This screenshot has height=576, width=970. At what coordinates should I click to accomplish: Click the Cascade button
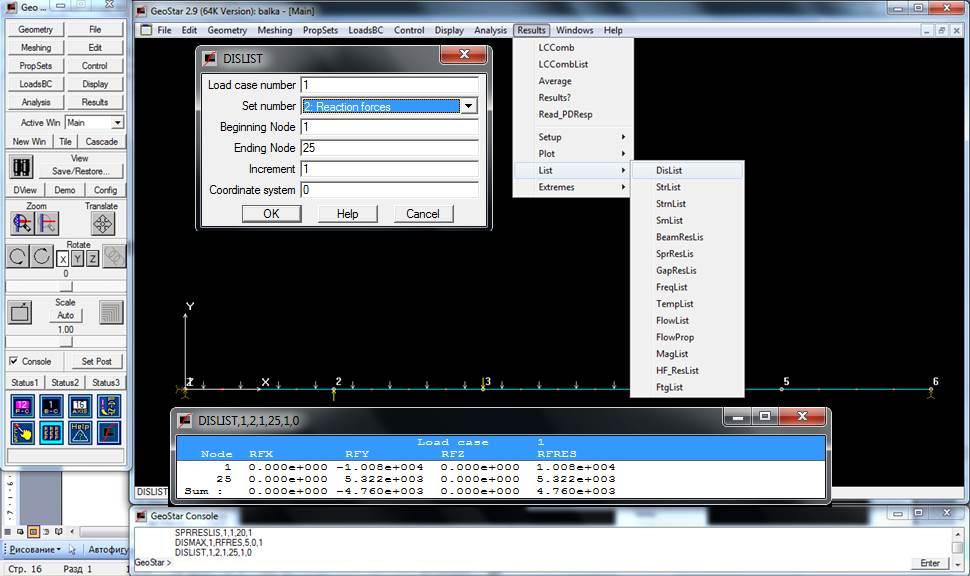click(101, 141)
